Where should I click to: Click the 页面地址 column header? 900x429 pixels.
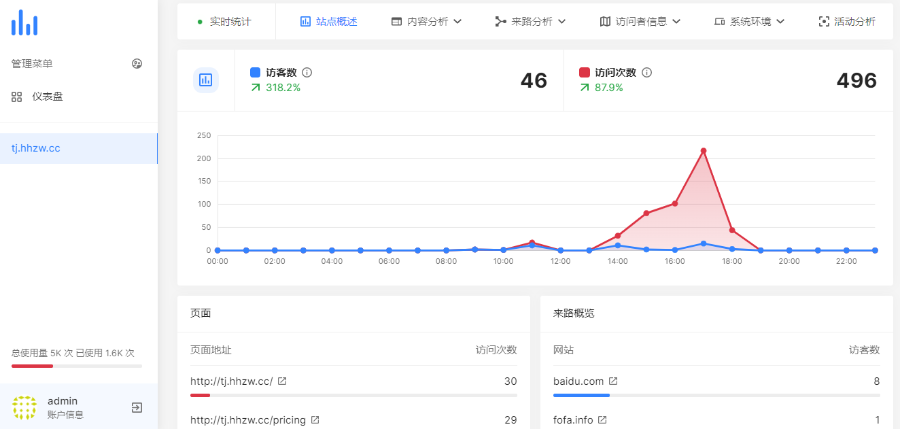tap(211, 350)
